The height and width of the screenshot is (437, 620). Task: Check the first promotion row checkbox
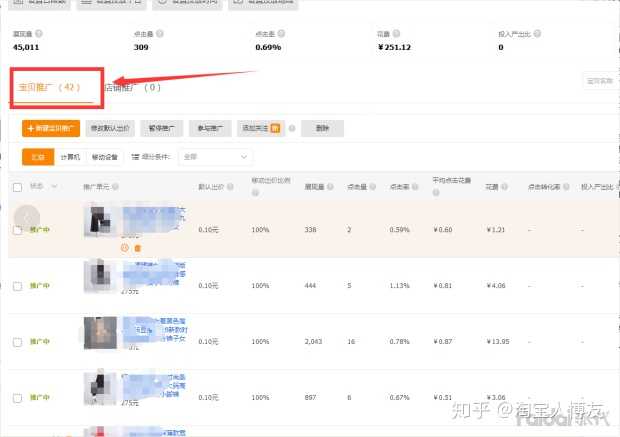pos(17,230)
